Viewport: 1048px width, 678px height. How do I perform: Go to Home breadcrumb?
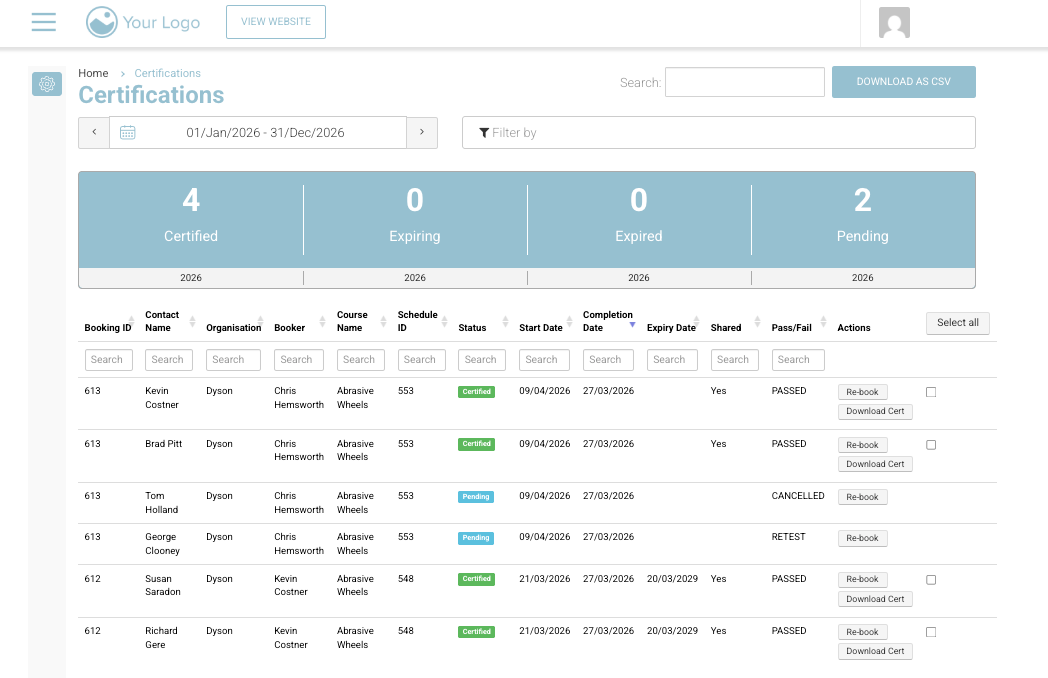click(x=93, y=73)
